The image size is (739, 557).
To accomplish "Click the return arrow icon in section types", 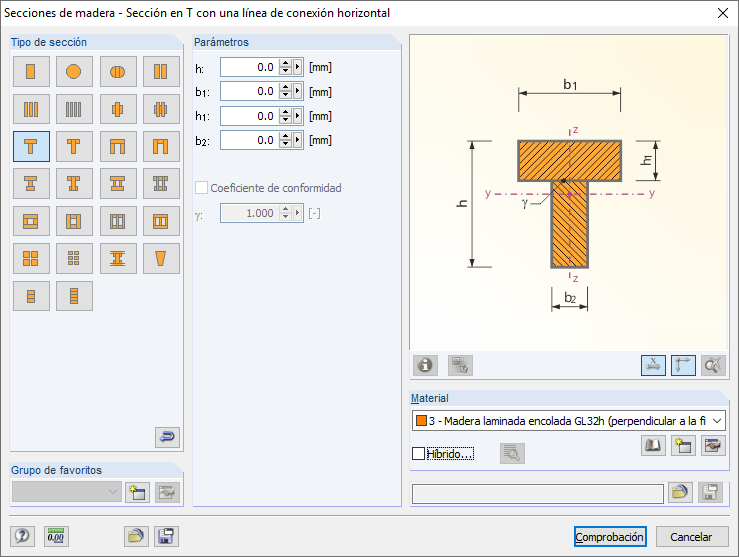I will click(167, 437).
